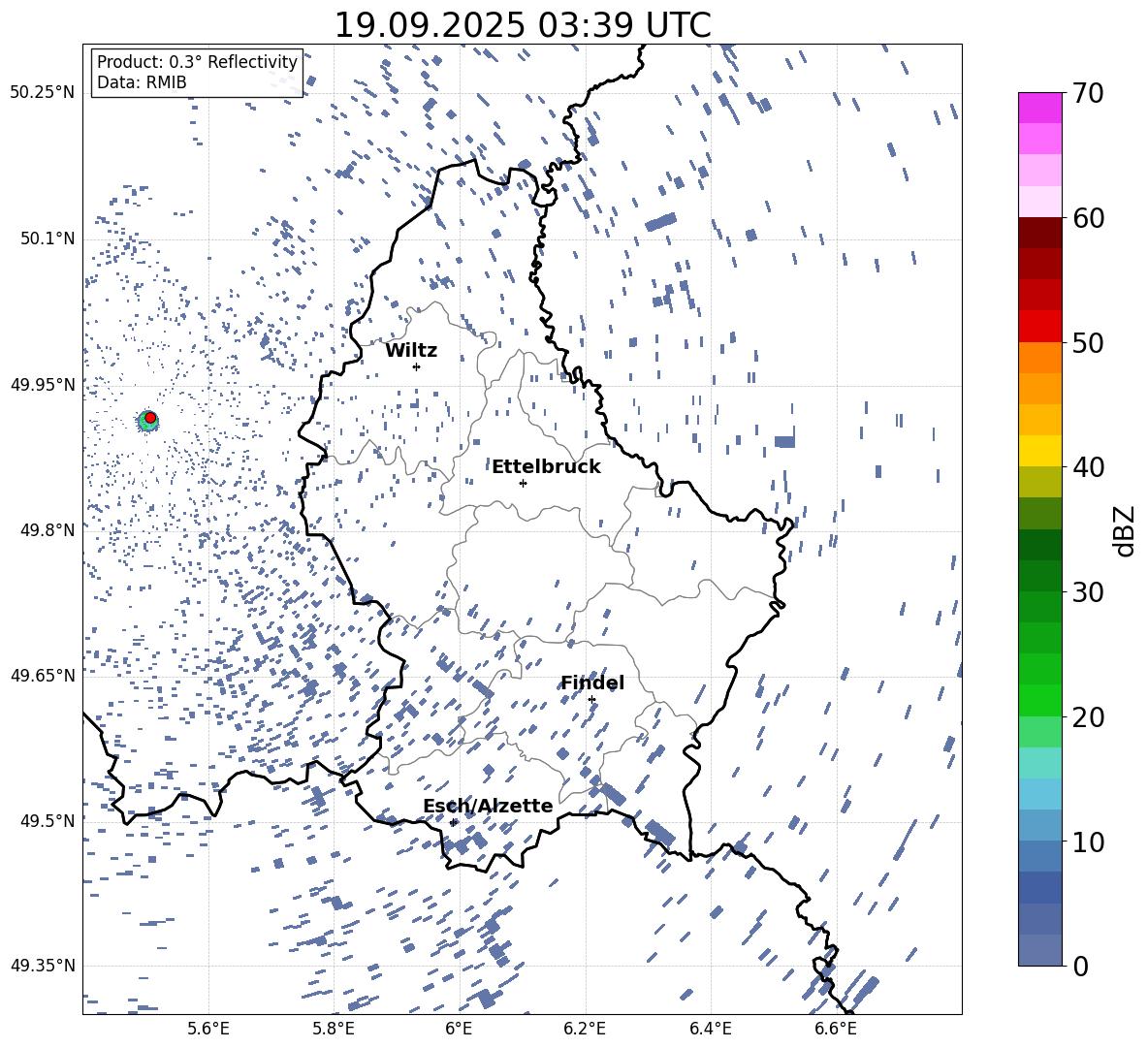Click the Wiltz station cross marker
This screenshot has width=1148, height=1048.
pos(417,366)
